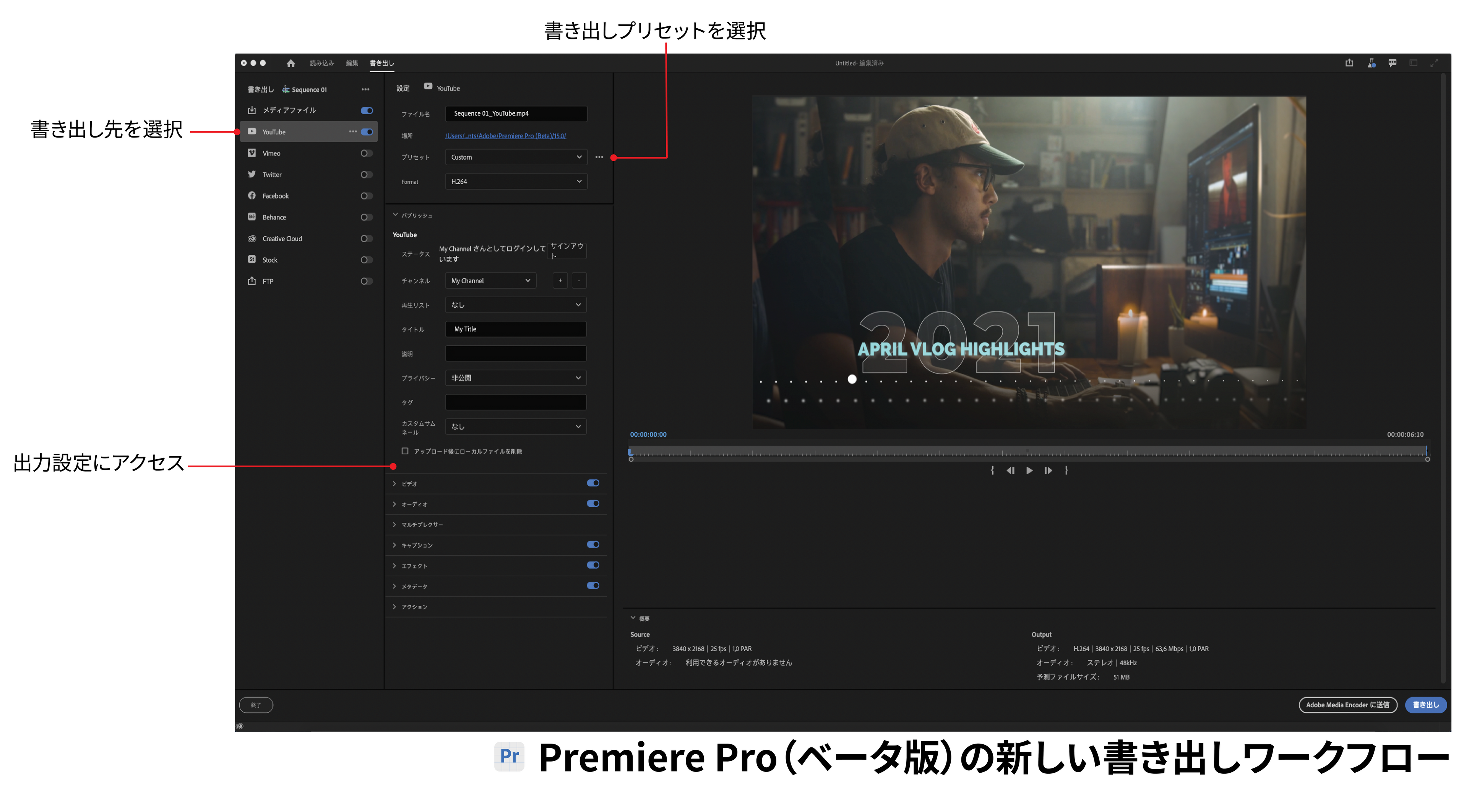1469x812 pixels.
Task: Go to the Home screen icon
Action: [291, 63]
